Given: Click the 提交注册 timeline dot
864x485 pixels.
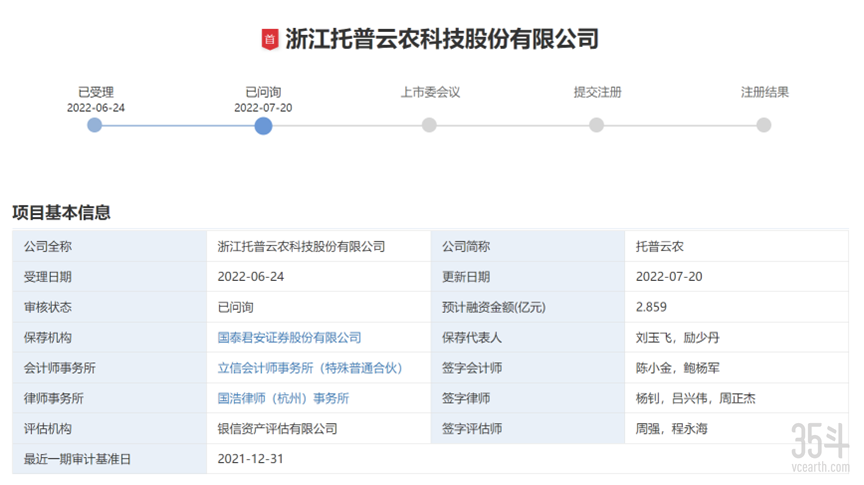Looking at the screenshot, I should coord(596,125).
